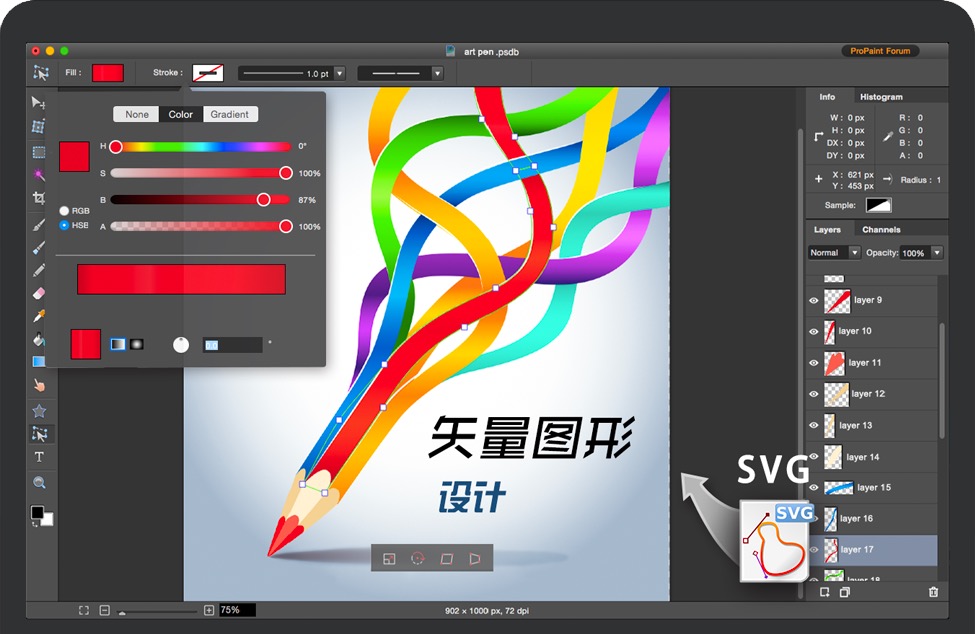
Task: Duplicate the layer with the copy icon
Action: point(844,592)
